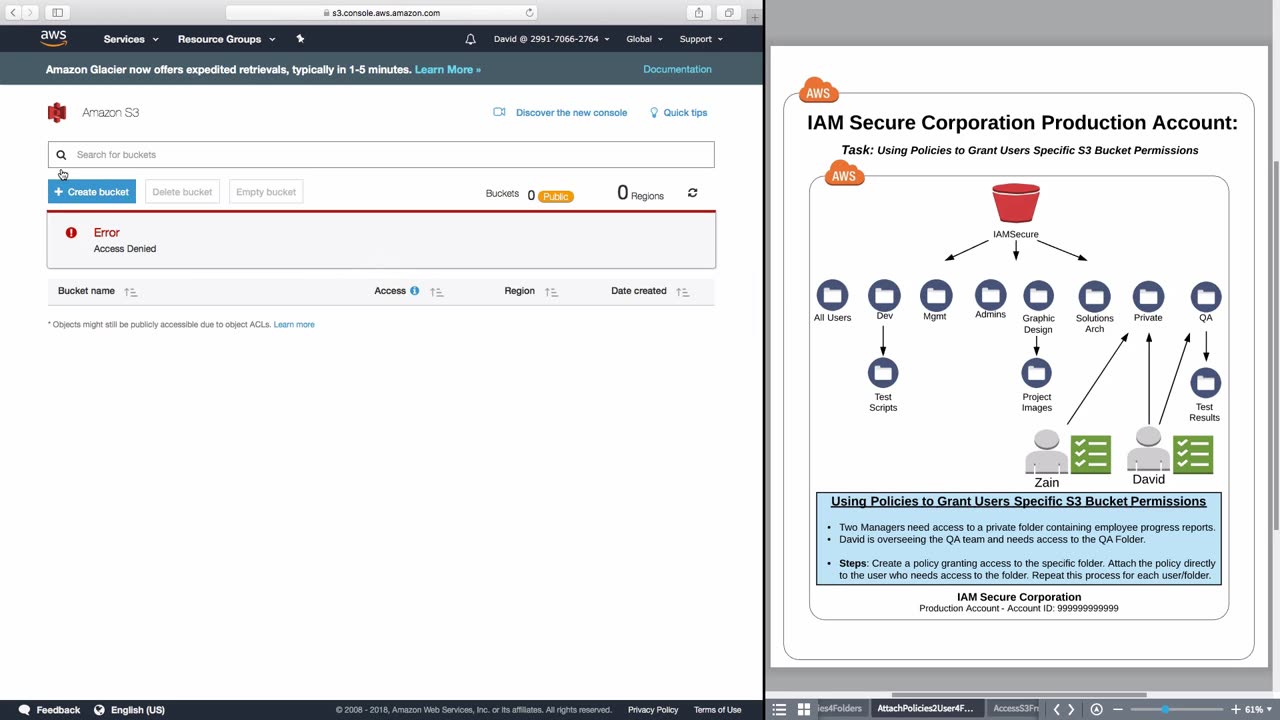Viewport: 1280px width, 720px height.
Task: Open the notifications bell
Action: [x=470, y=39]
